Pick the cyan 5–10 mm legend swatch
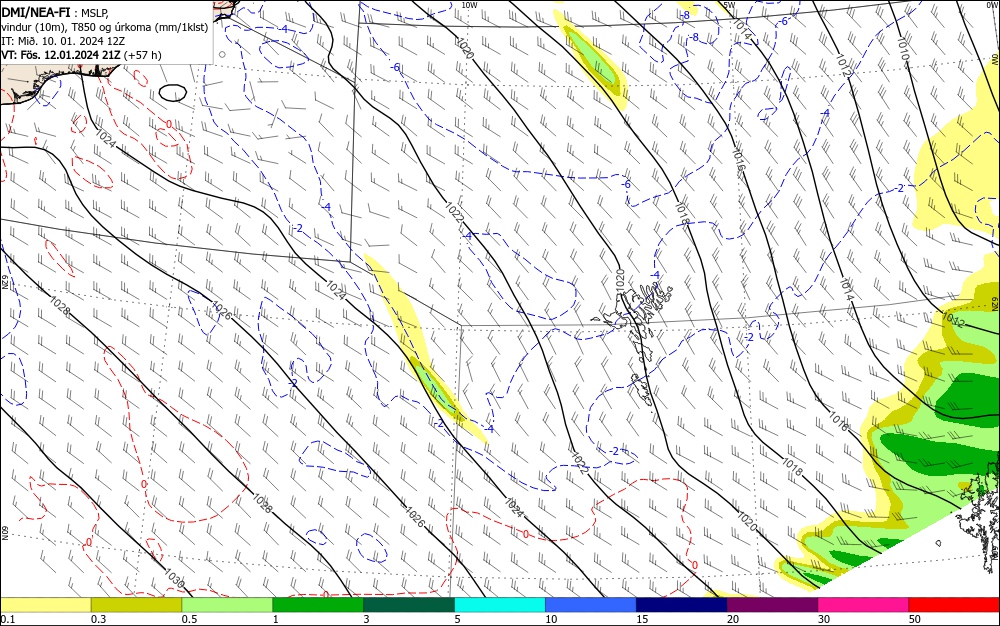 (500, 605)
